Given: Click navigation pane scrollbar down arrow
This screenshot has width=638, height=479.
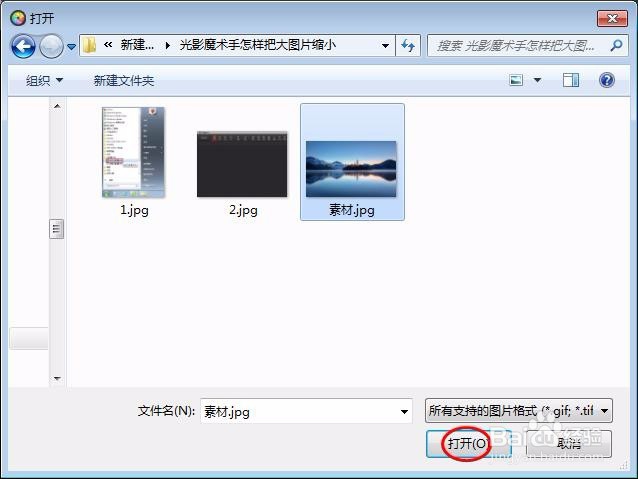Looking at the screenshot, I should coord(57,378).
